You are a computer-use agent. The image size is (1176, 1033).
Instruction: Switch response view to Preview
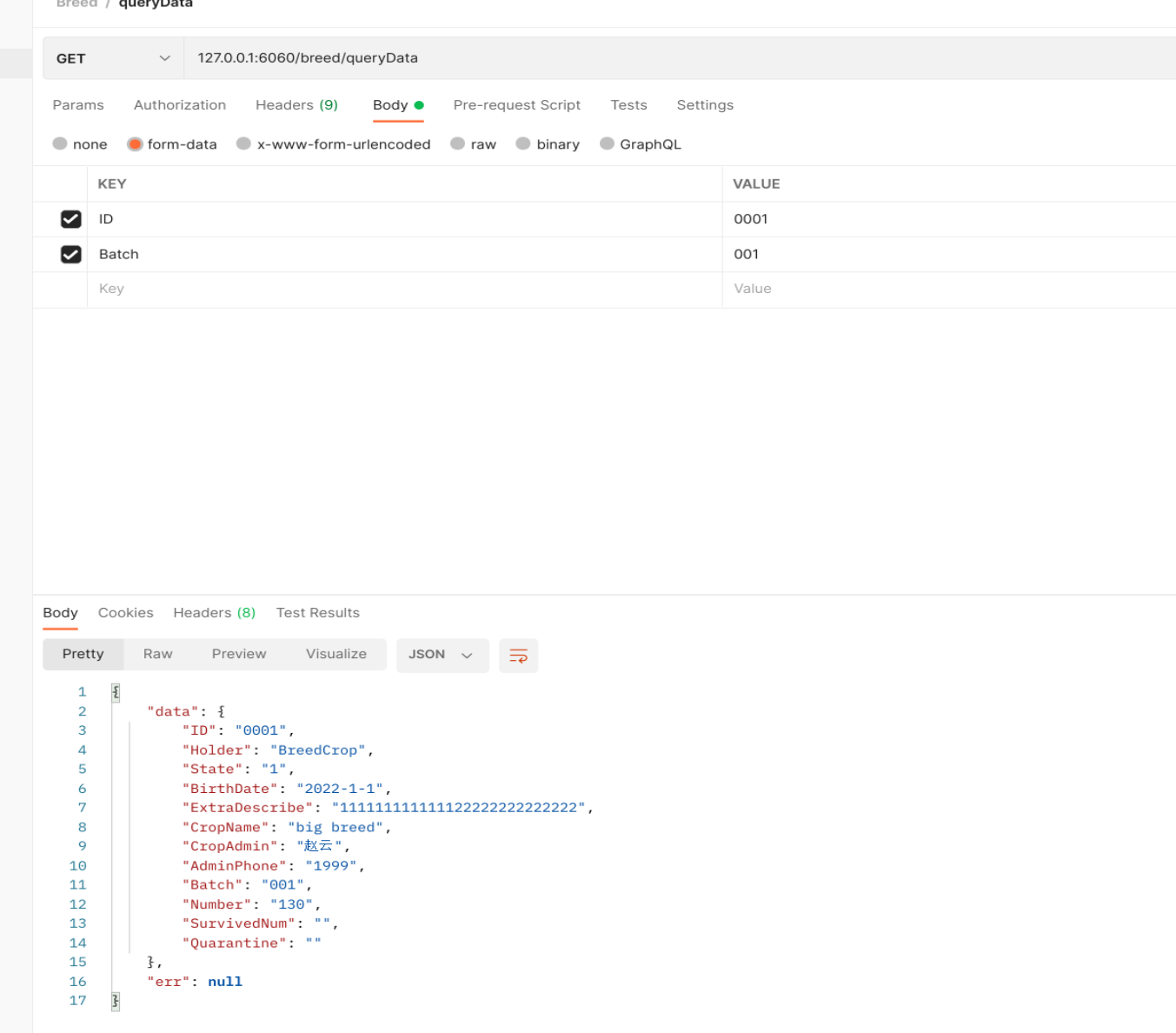pyautogui.click(x=239, y=654)
